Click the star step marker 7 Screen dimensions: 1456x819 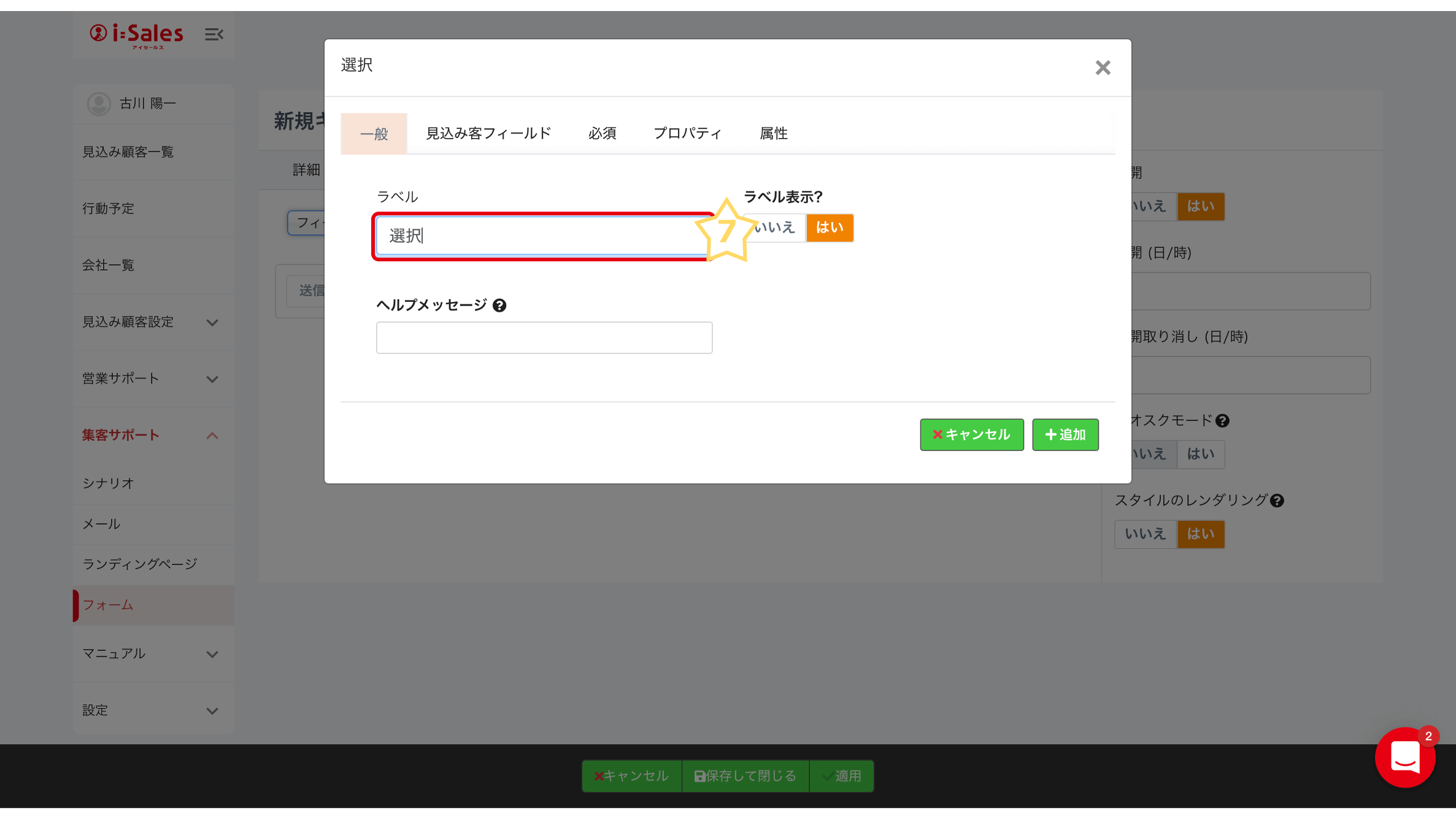(726, 231)
